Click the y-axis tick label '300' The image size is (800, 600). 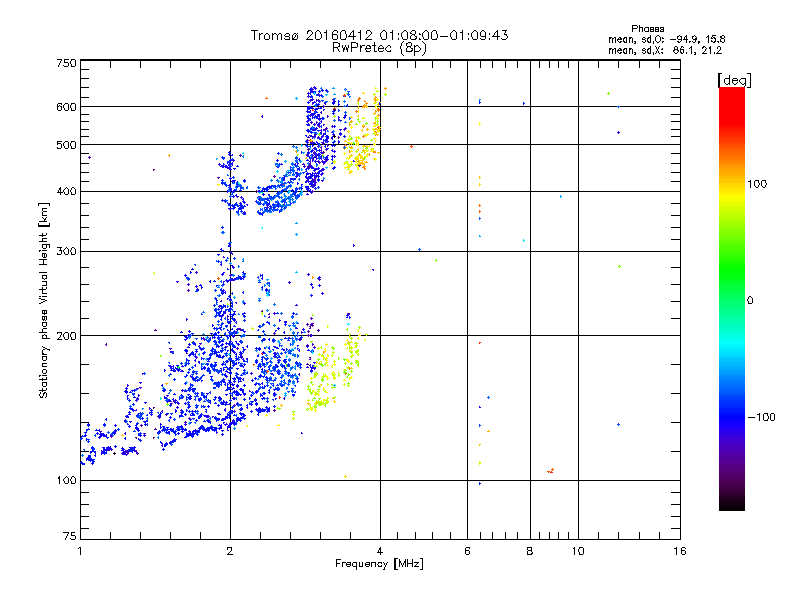[66, 252]
